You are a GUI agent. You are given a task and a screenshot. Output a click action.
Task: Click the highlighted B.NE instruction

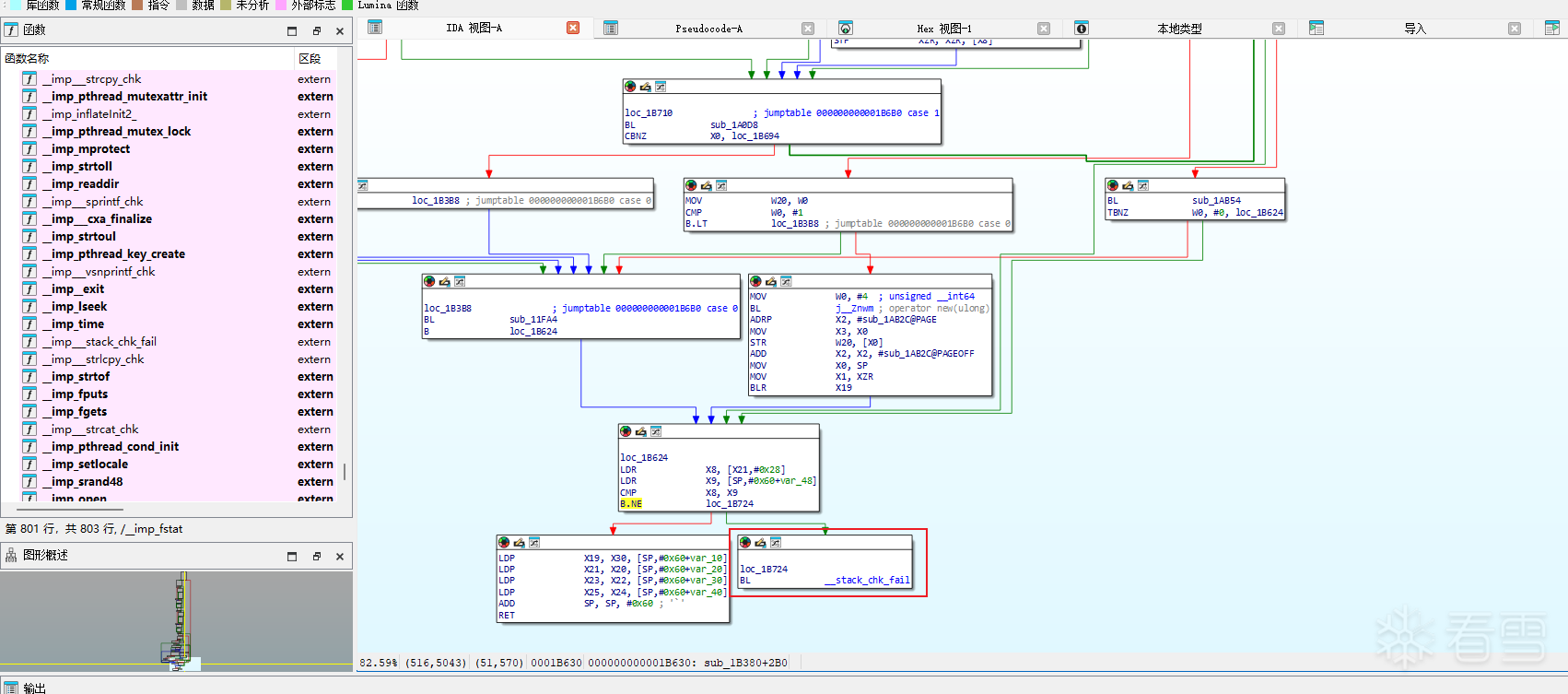(x=631, y=504)
